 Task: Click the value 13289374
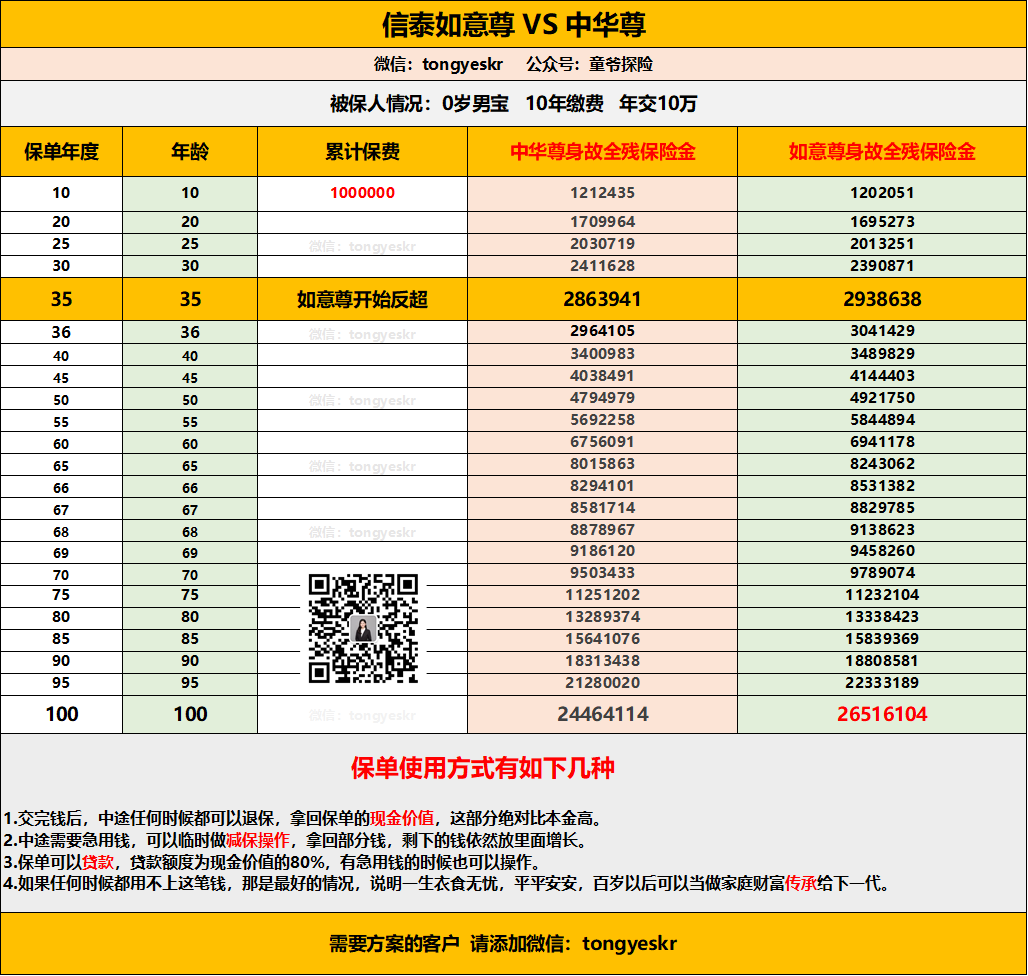pos(603,617)
